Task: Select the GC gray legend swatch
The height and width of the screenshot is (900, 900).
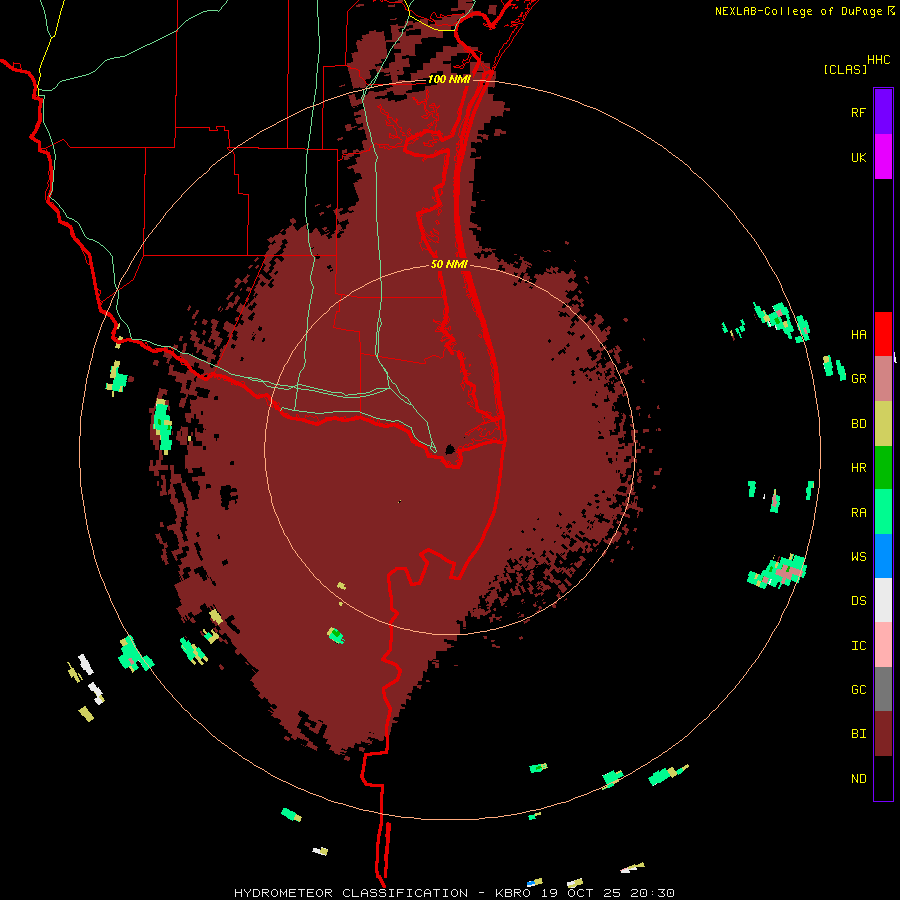Action: [x=883, y=689]
